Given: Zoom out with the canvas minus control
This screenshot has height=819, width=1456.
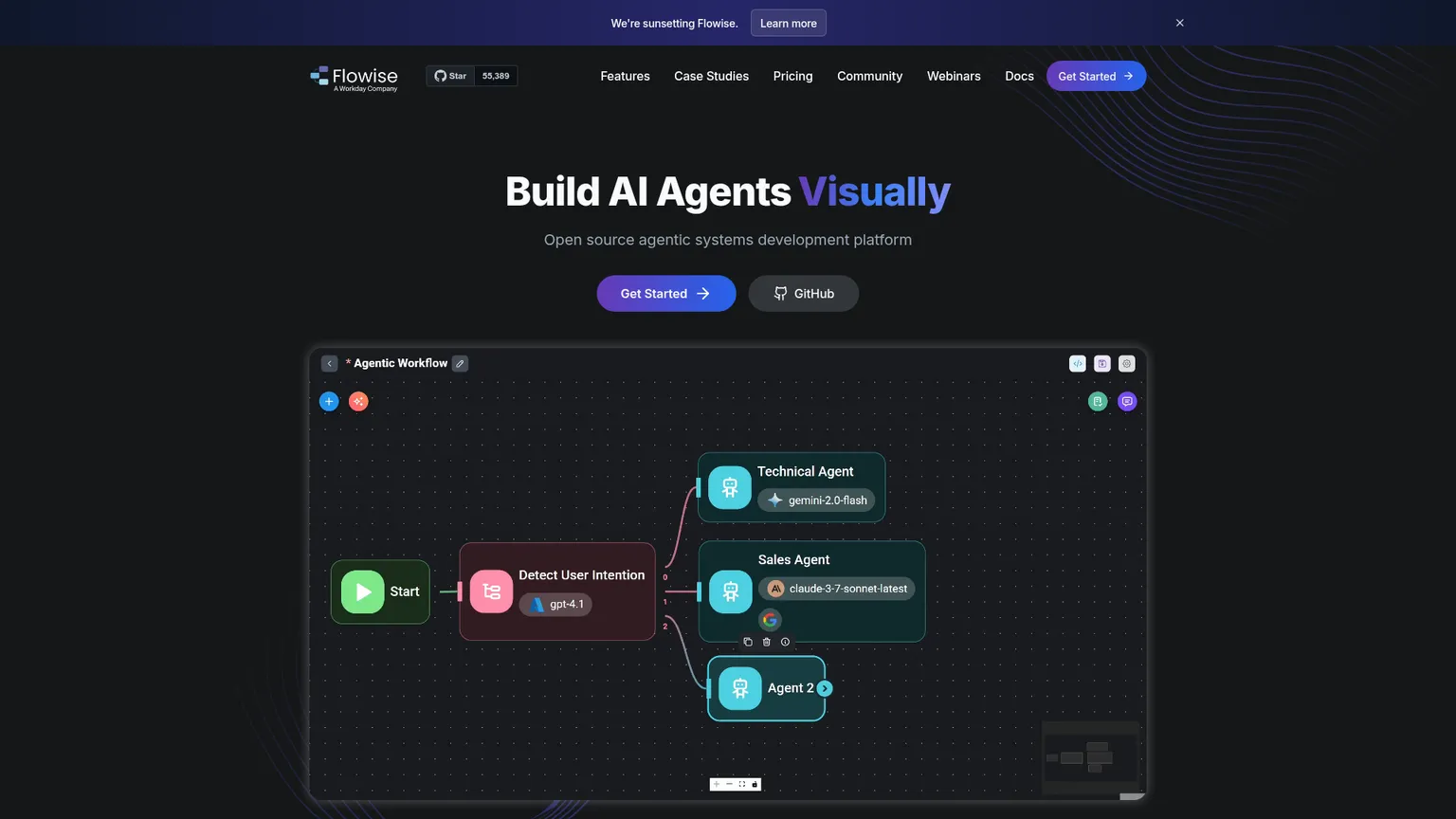Looking at the screenshot, I should tap(729, 784).
